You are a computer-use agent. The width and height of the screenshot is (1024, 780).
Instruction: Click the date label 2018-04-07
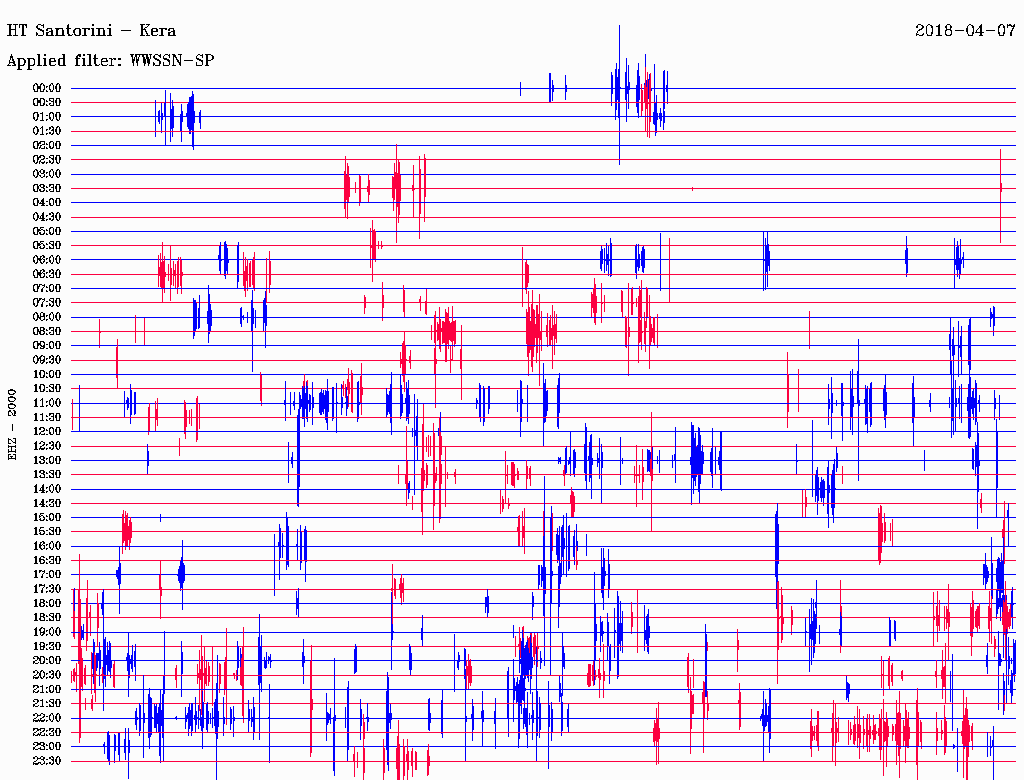[963, 30]
